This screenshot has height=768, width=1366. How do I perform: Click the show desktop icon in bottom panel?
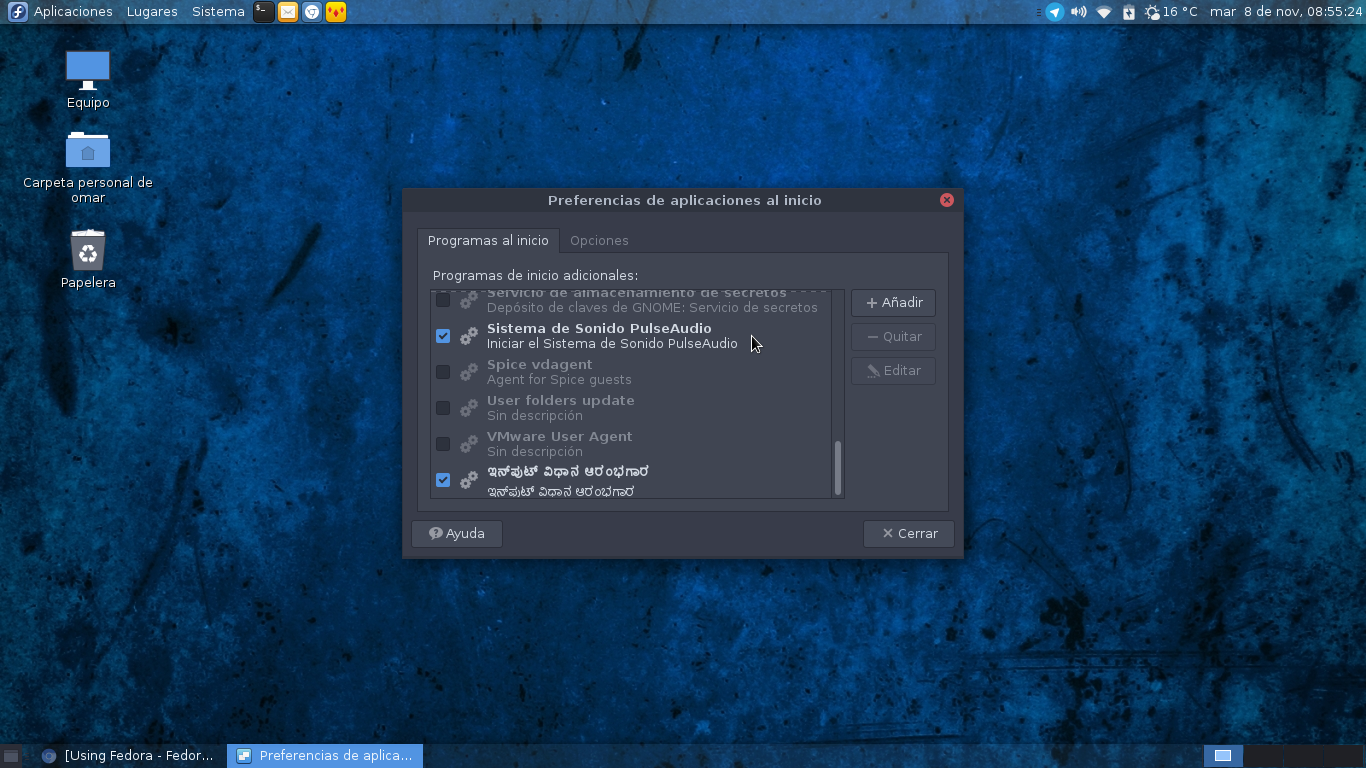pos(11,756)
